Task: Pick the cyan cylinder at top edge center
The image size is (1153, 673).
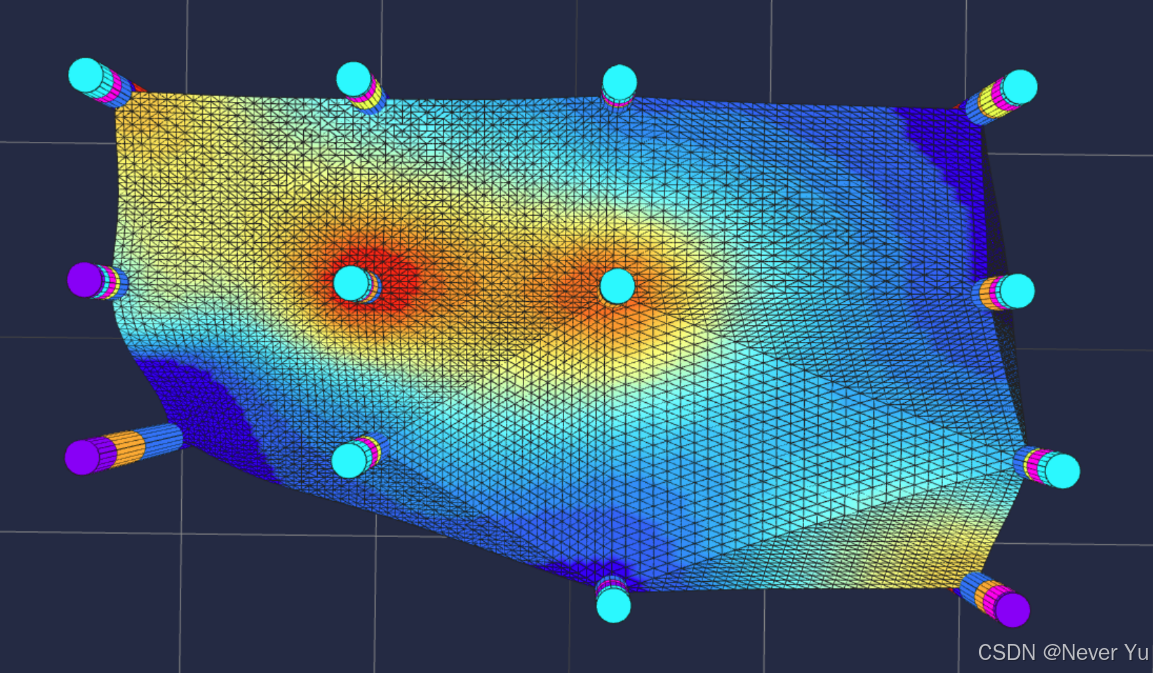Action: [619, 87]
